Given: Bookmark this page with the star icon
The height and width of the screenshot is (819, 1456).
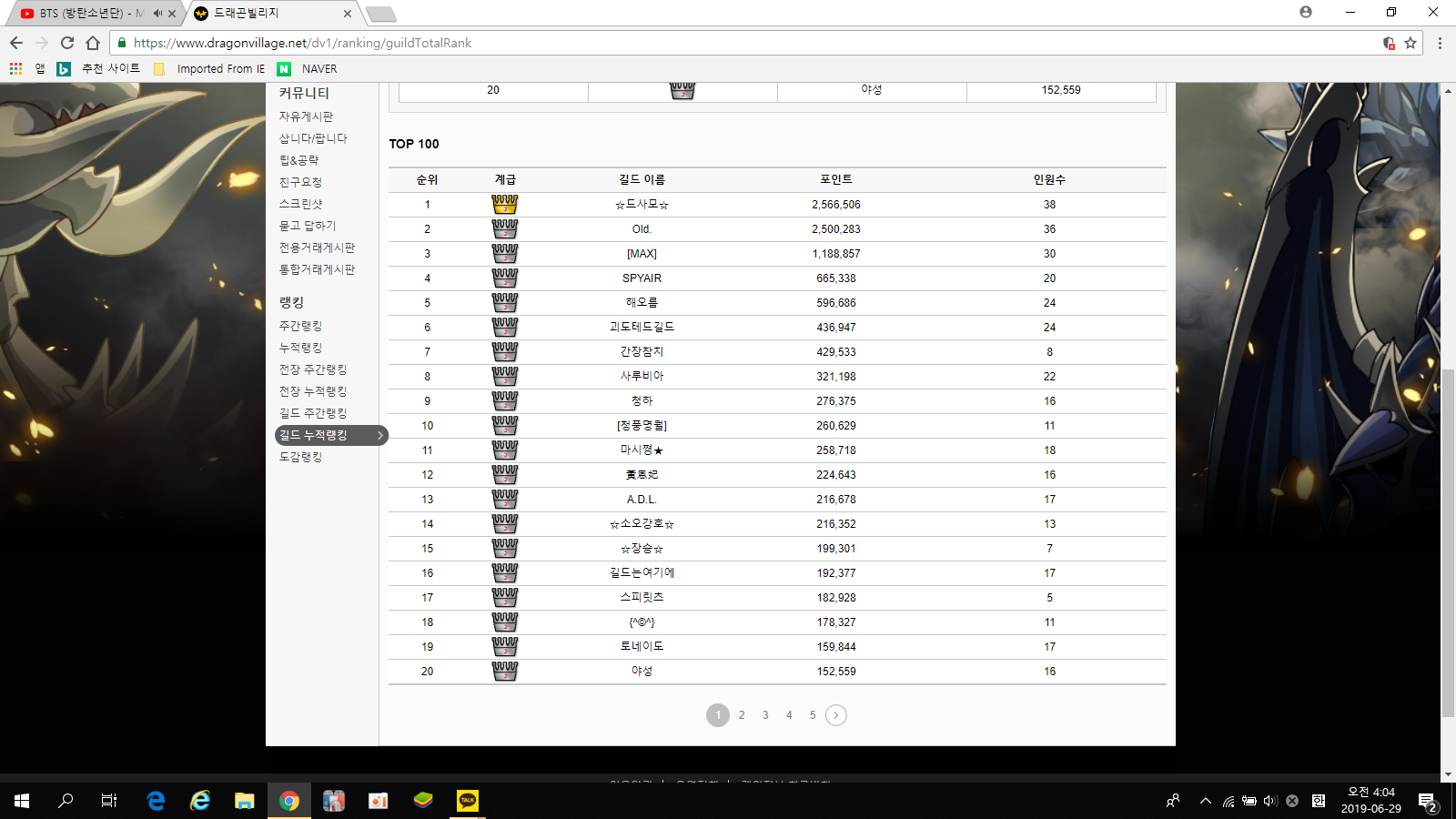Looking at the screenshot, I should pos(1410,43).
